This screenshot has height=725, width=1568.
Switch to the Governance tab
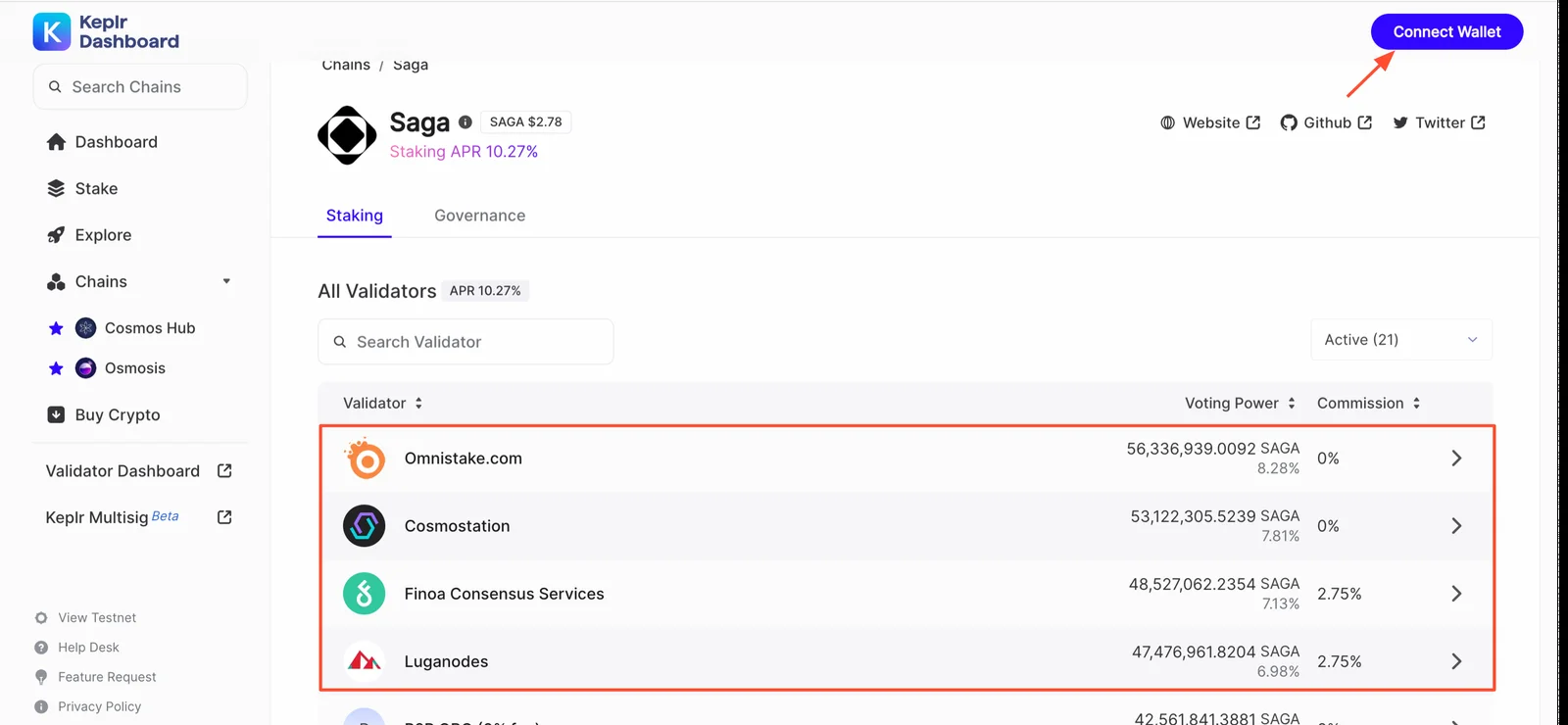point(480,216)
